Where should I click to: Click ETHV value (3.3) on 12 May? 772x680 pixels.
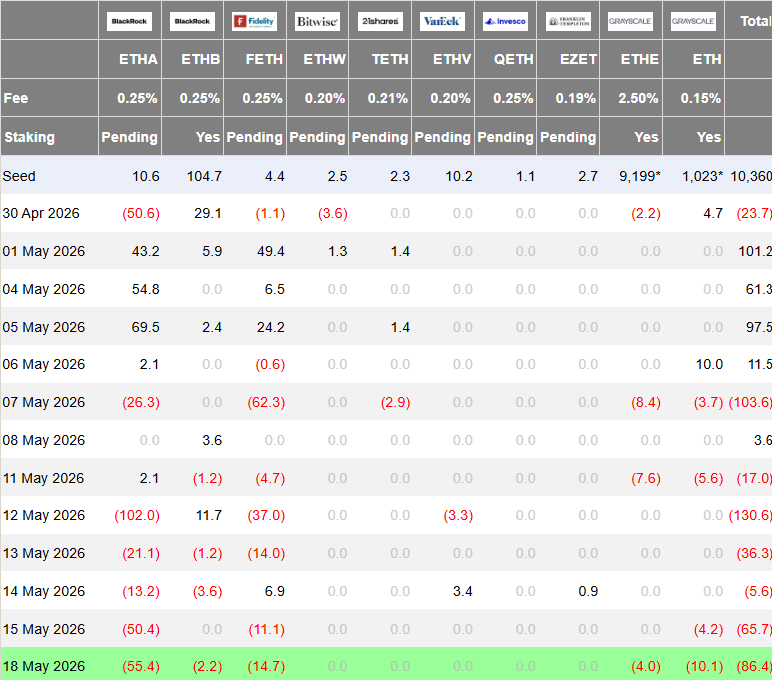point(458,515)
